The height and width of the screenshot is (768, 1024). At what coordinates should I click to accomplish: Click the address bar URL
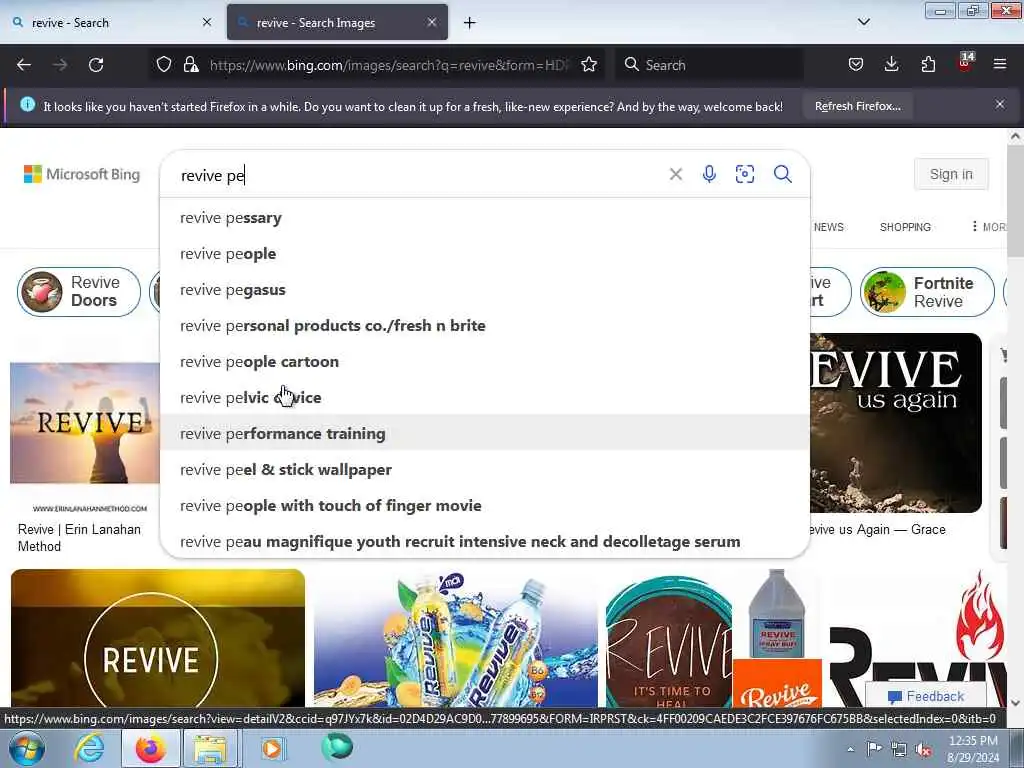[390, 65]
